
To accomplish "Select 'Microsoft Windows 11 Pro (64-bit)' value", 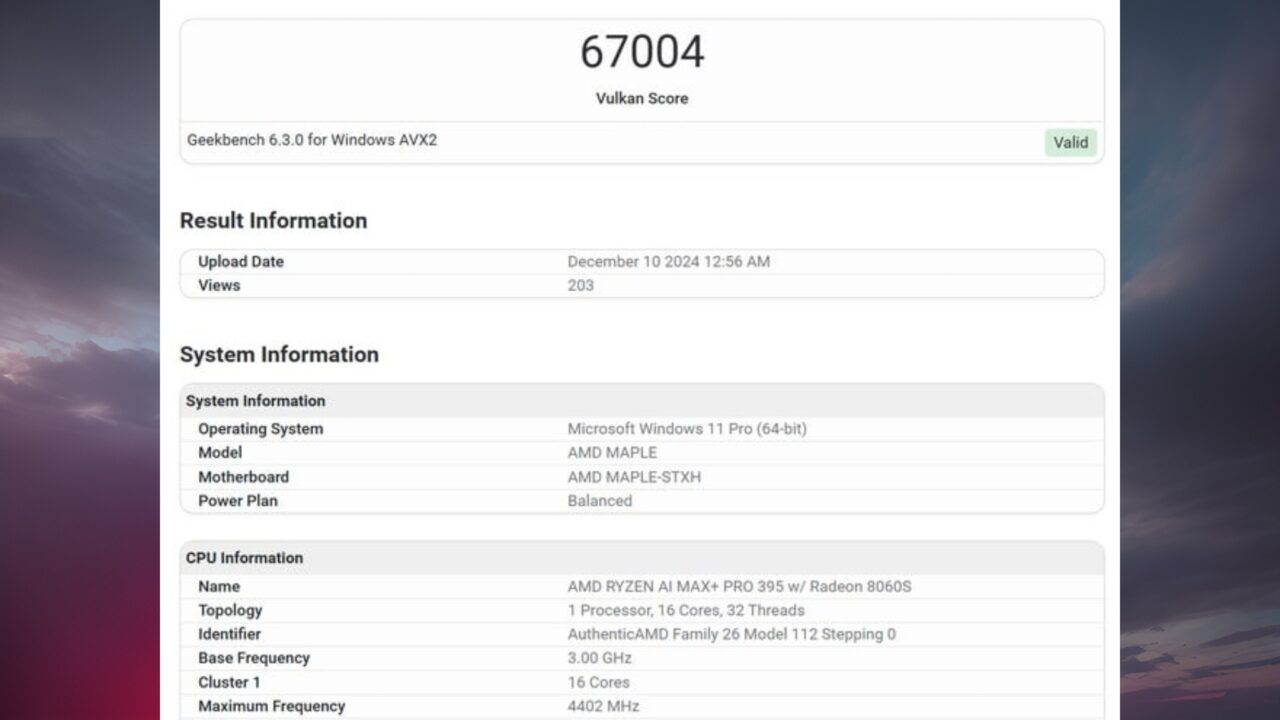I will tap(687, 428).
